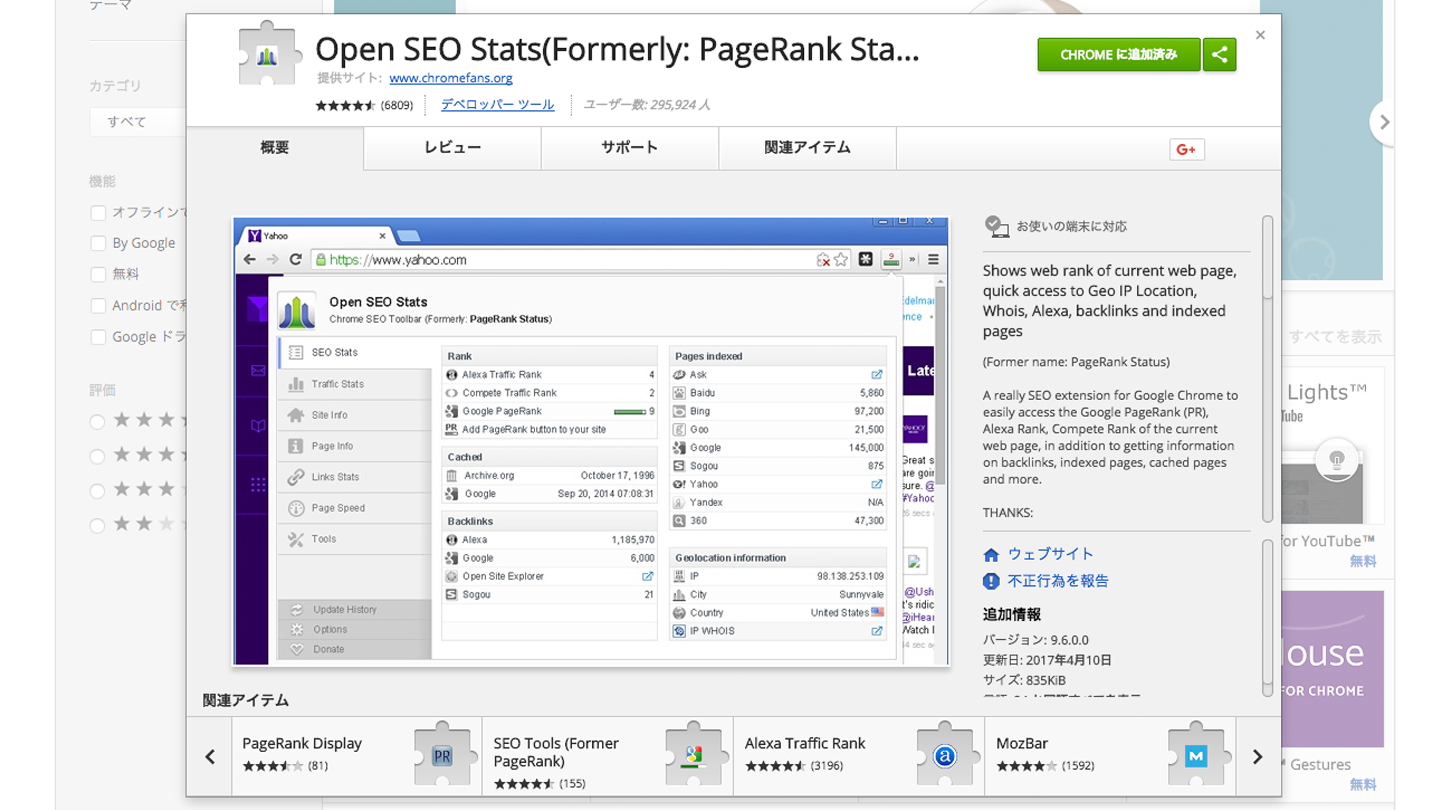Click the background carousel next arrow
This screenshot has width=1440, height=810.
[x=1384, y=122]
